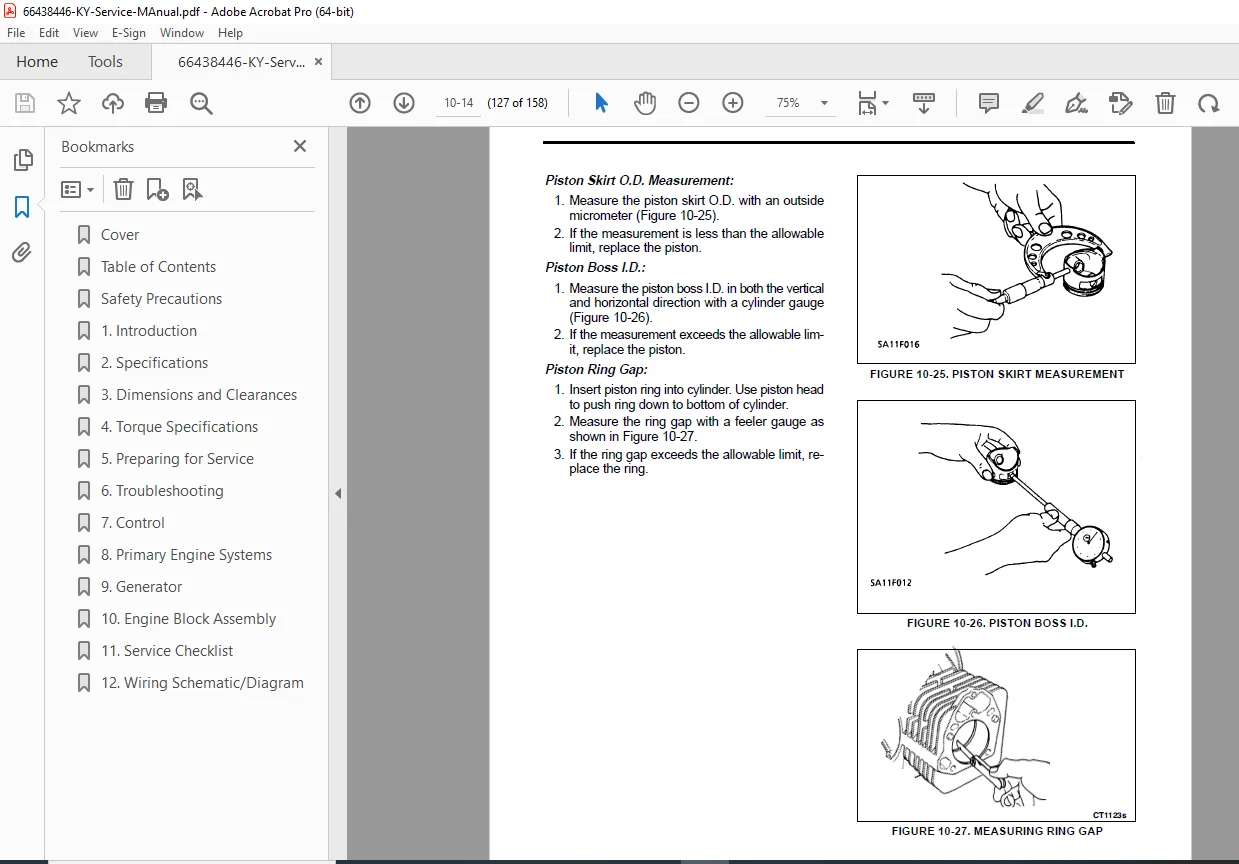Go to previous page arrow
The image size is (1239, 864).
[x=360, y=103]
